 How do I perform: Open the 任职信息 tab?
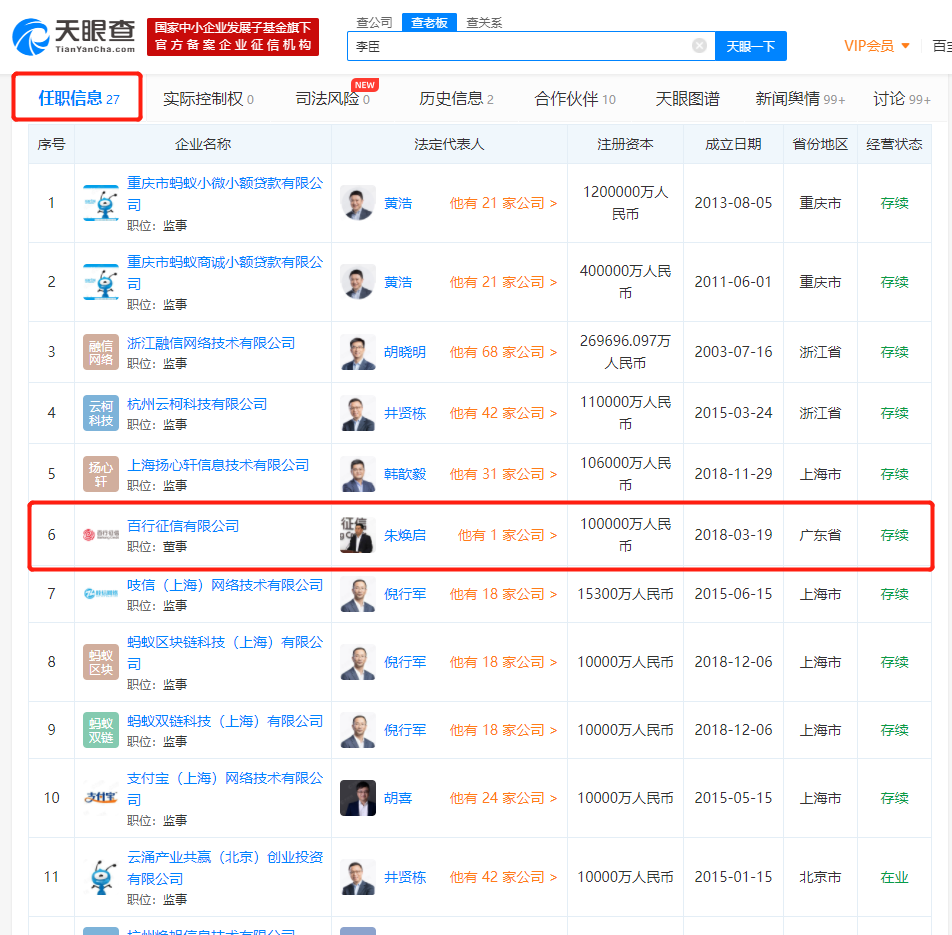(78, 98)
